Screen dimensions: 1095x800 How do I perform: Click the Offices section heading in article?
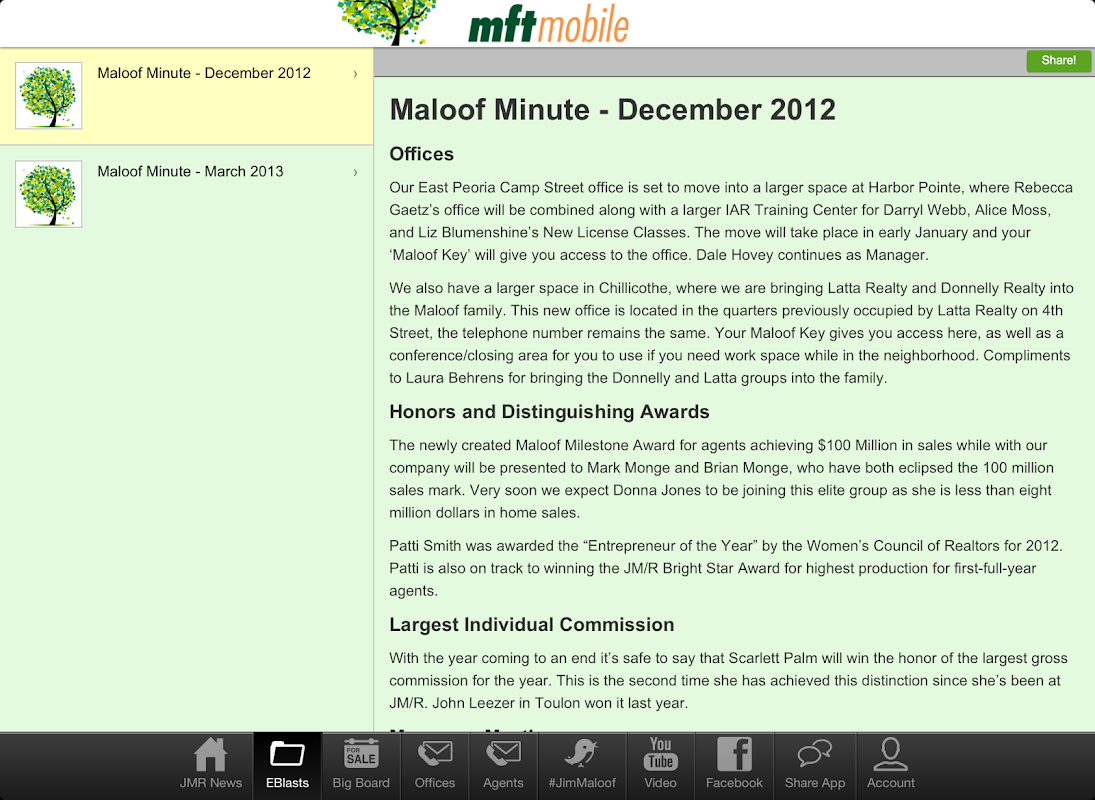(x=421, y=154)
